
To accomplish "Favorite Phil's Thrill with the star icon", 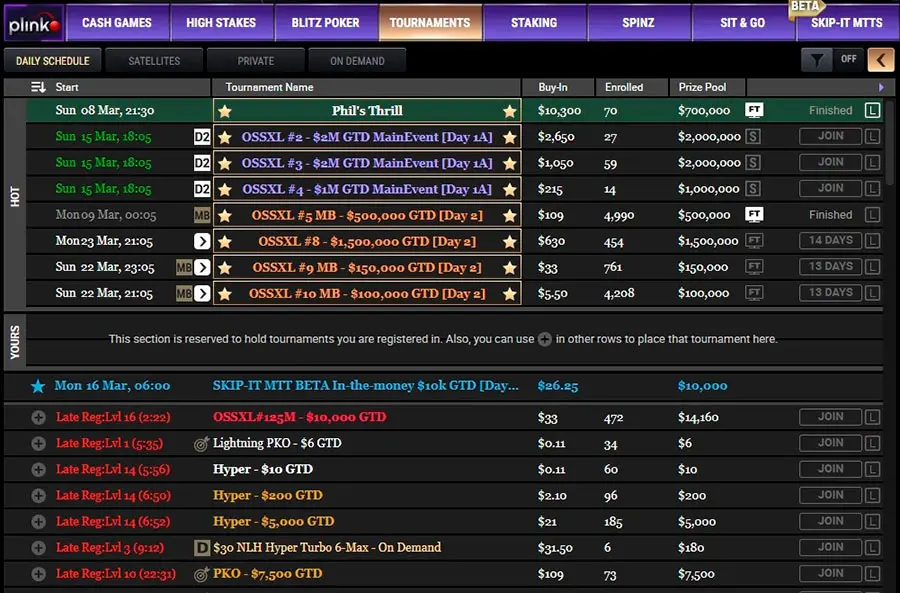I will (225, 111).
